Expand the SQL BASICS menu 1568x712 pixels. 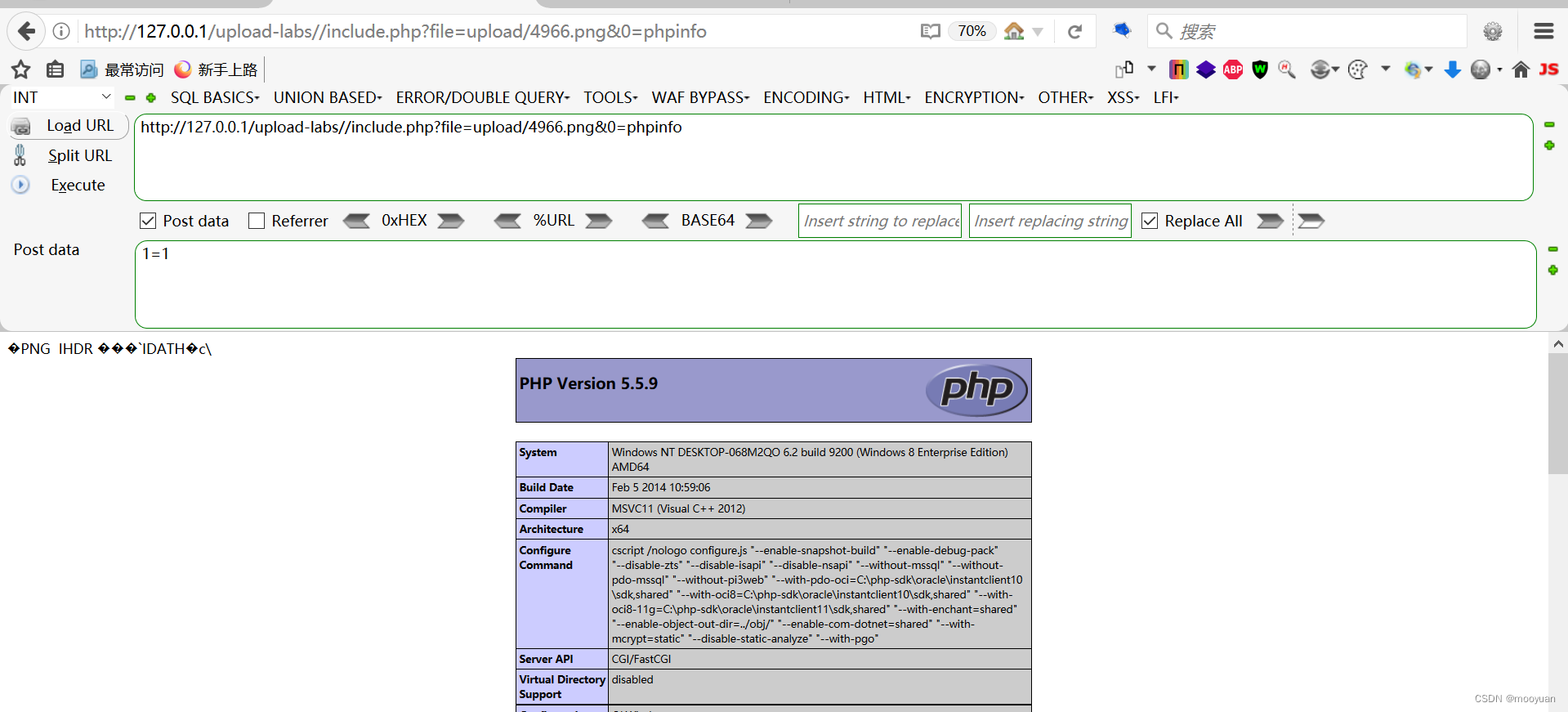(215, 97)
